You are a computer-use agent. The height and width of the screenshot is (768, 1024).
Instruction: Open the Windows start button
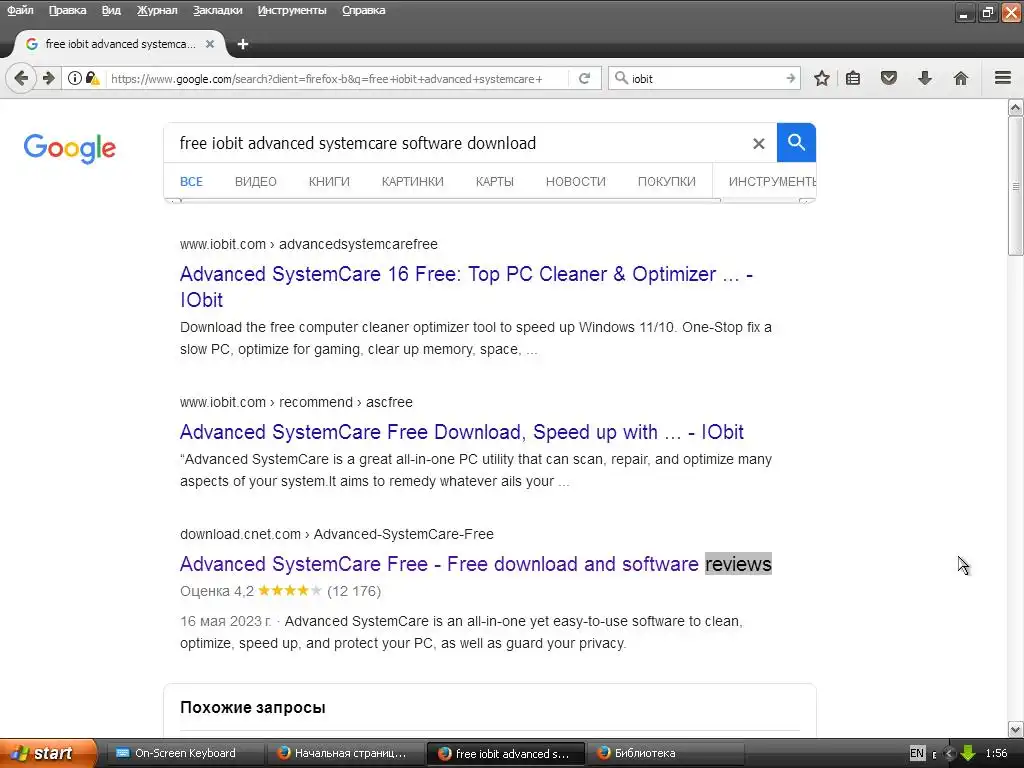click(48, 753)
